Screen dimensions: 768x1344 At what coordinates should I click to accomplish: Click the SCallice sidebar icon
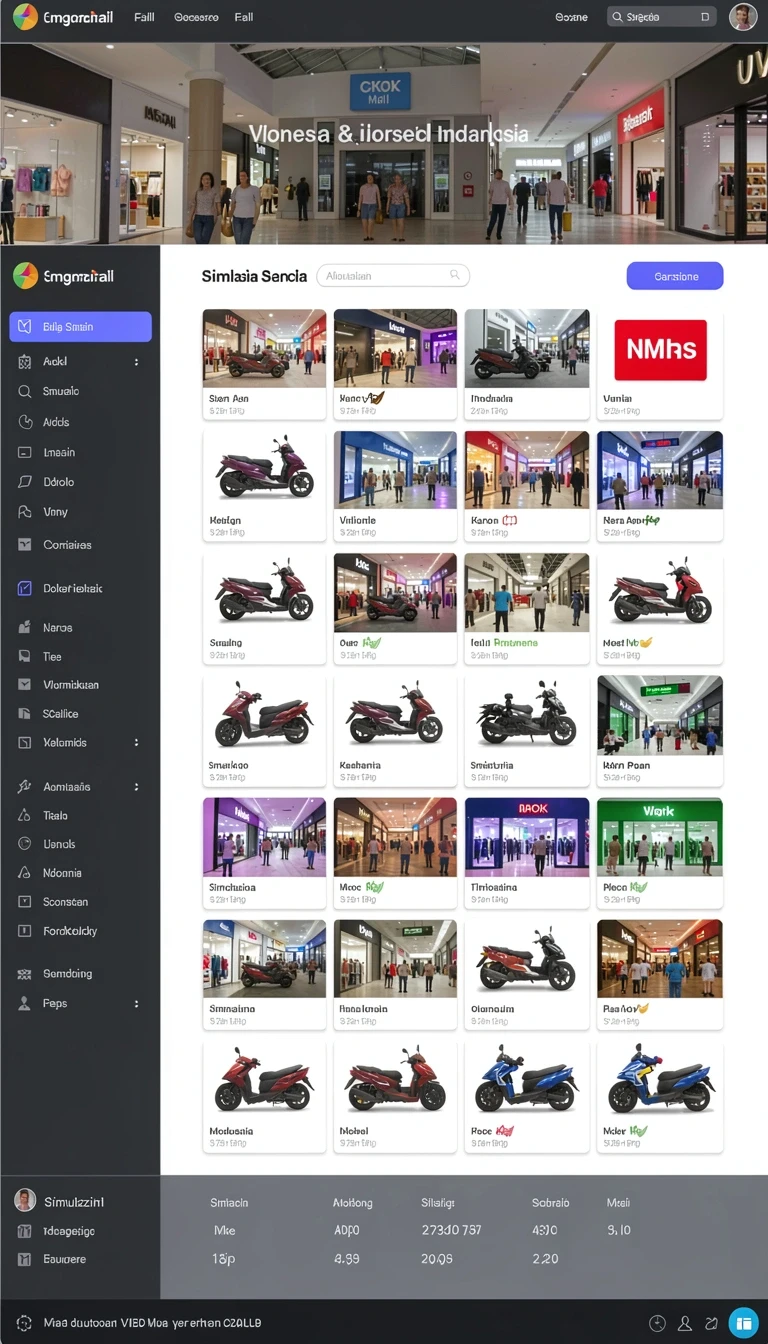tap(25, 714)
